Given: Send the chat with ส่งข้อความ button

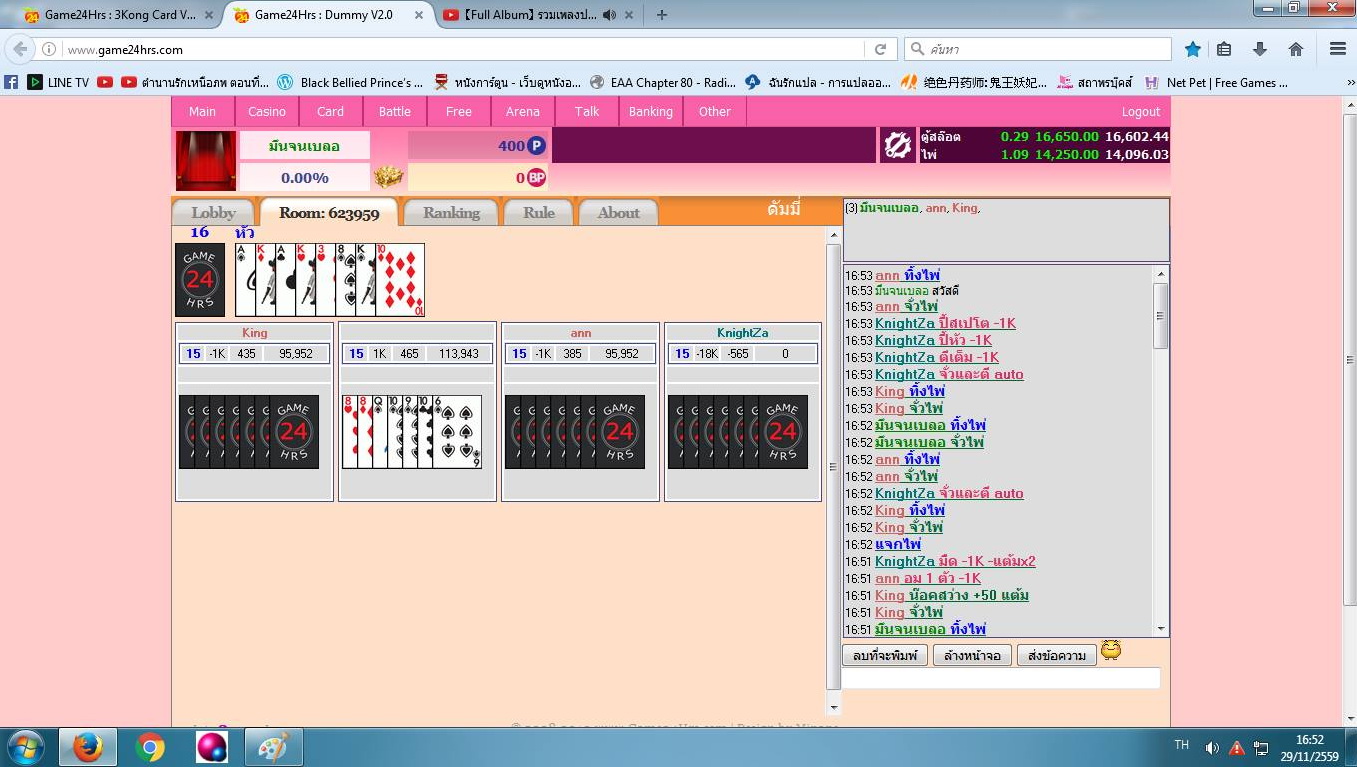Looking at the screenshot, I should click(x=1055, y=656).
